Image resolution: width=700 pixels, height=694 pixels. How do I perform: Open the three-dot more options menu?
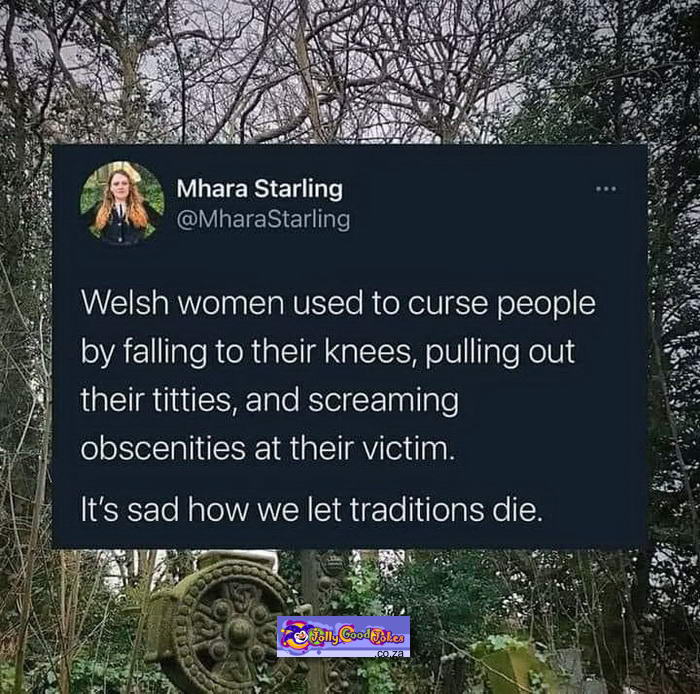[606, 189]
